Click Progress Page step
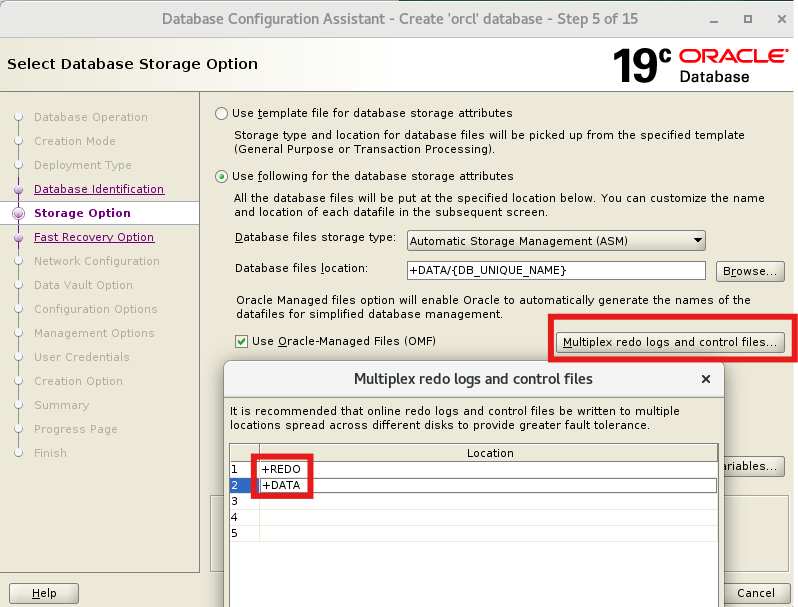The width and height of the screenshot is (798, 607). pos(76,429)
